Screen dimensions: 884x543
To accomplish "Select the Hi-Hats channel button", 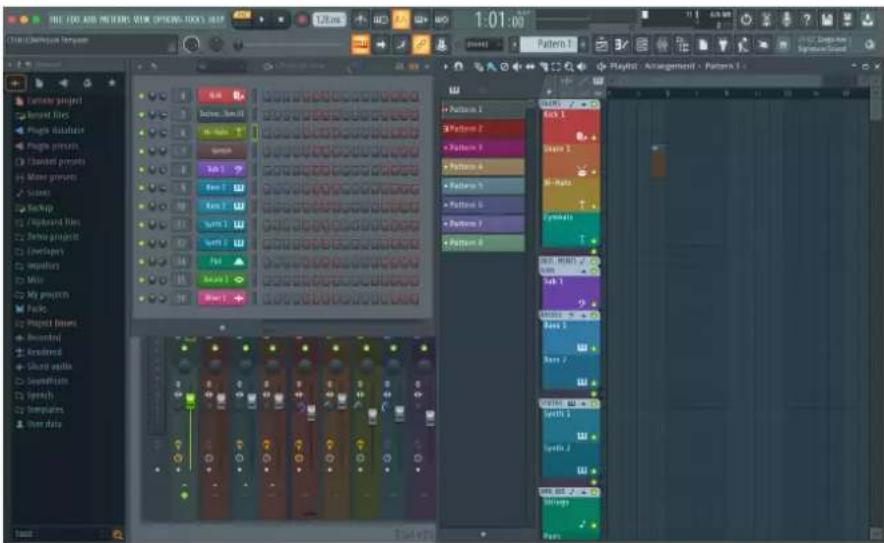I will [222, 133].
